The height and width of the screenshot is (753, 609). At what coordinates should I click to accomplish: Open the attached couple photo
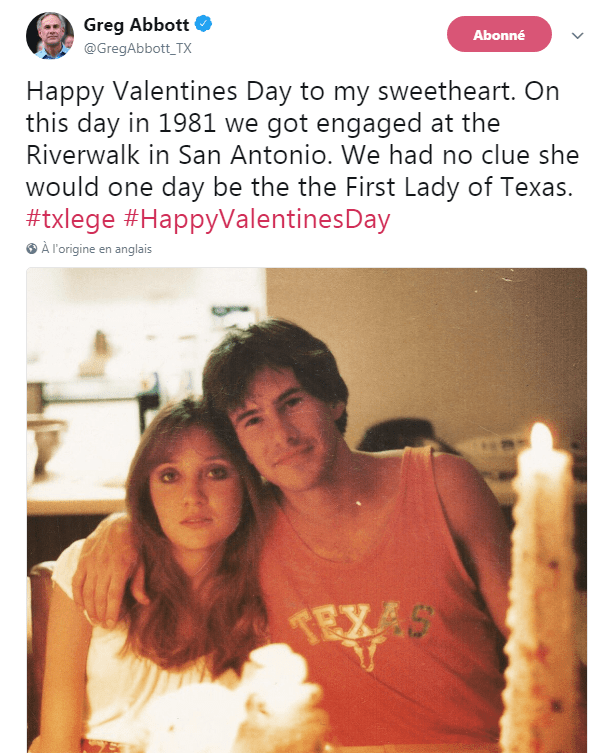pyautogui.click(x=306, y=510)
